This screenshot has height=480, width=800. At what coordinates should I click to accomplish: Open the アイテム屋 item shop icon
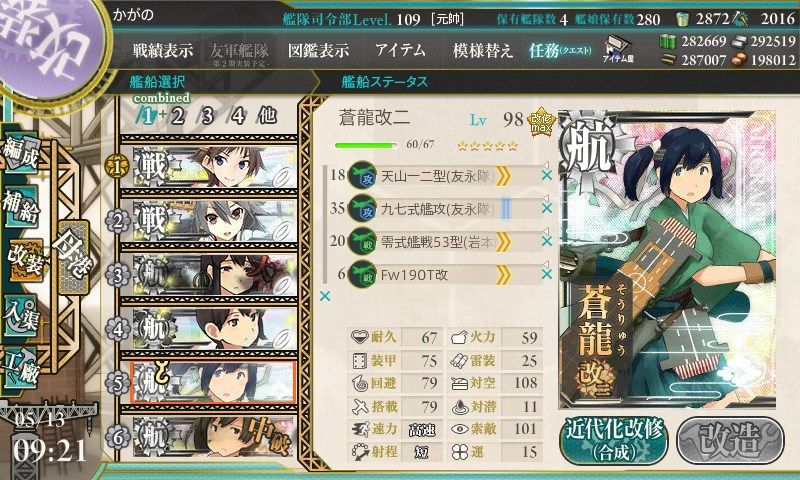coord(618,50)
